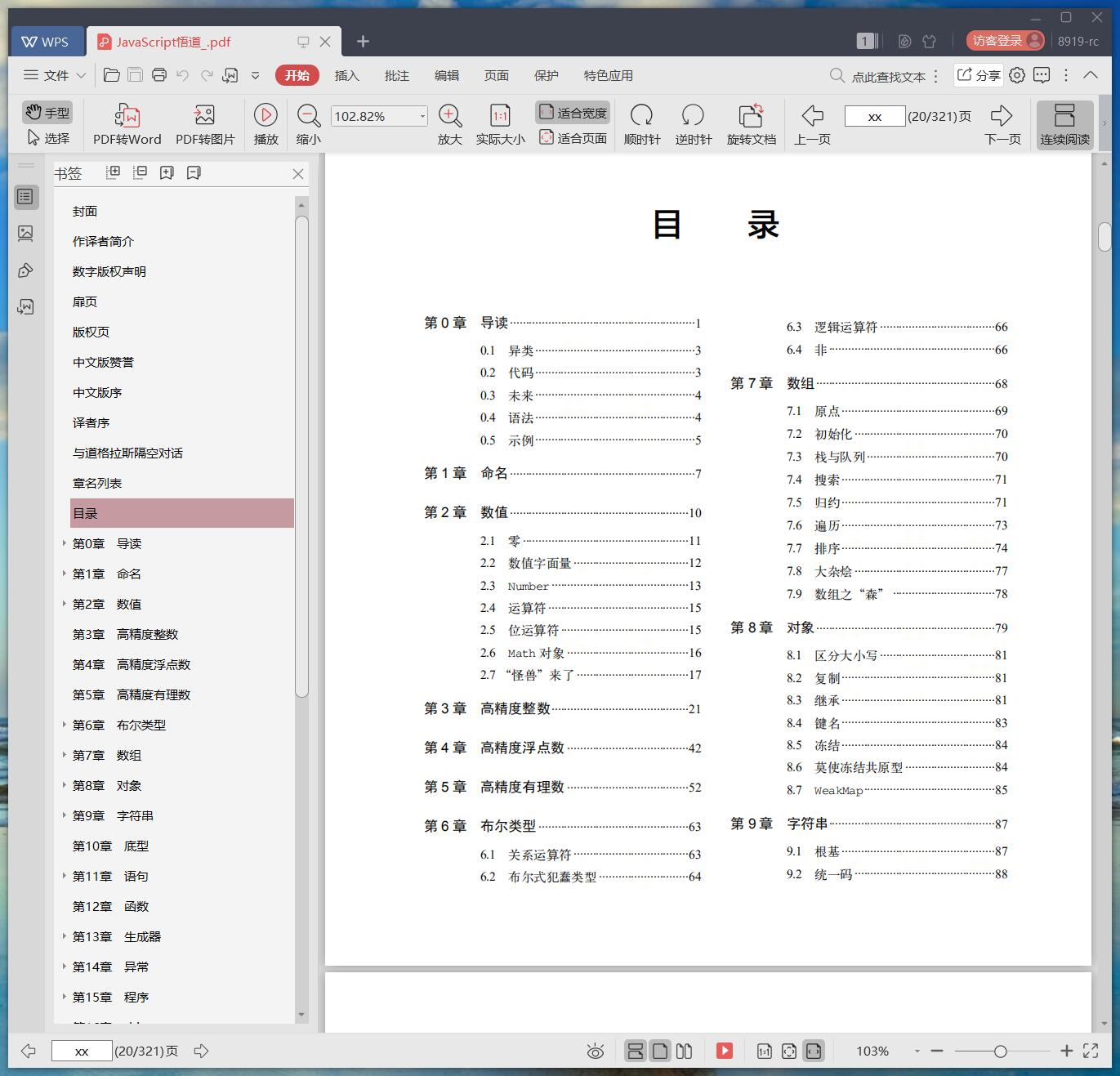Screen dimensions: 1120x1076
Task: Convert with PDF转Word
Action: click(127, 124)
